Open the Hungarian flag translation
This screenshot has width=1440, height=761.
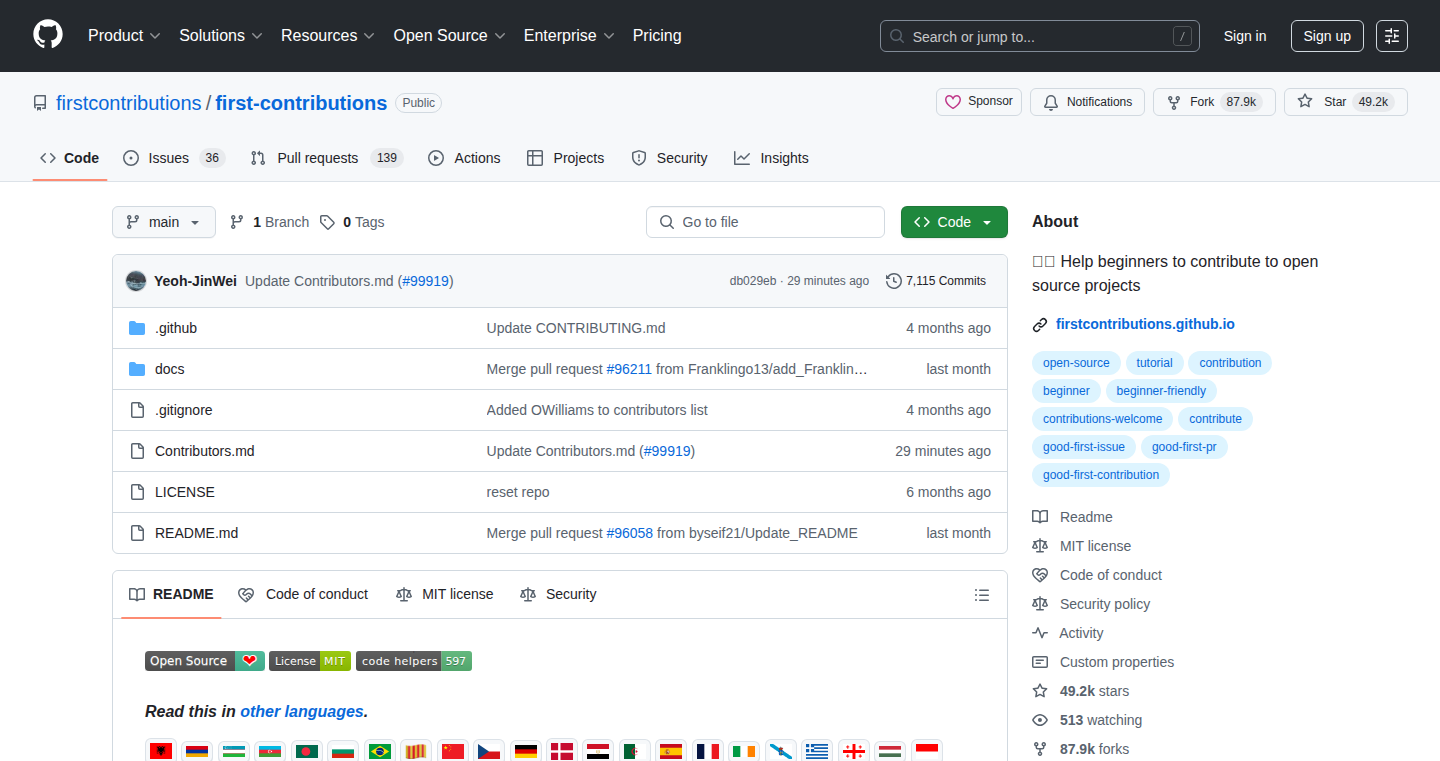[890, 751]
